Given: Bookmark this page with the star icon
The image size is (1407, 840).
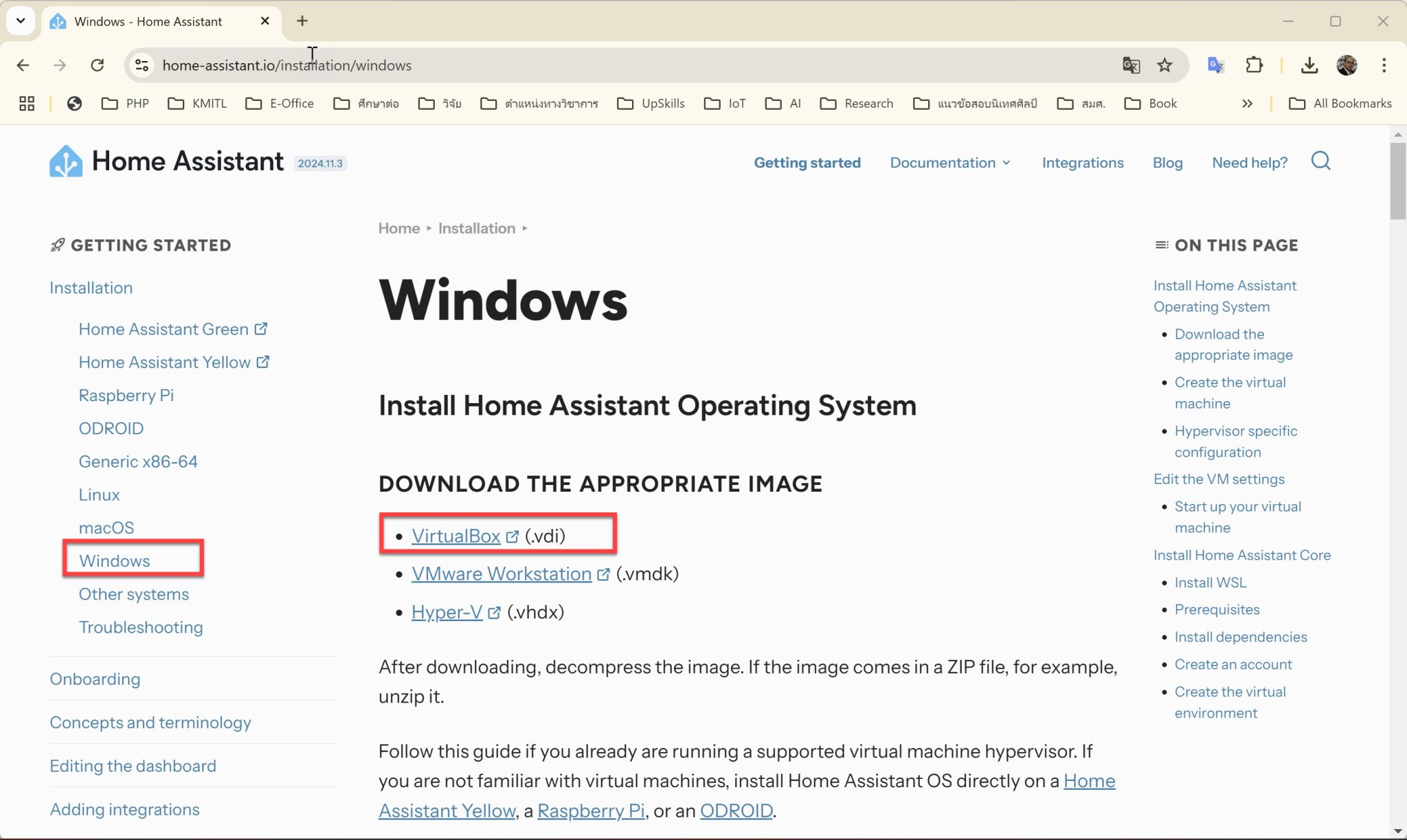Looking at the screenshot, I should click(1164, 65).
